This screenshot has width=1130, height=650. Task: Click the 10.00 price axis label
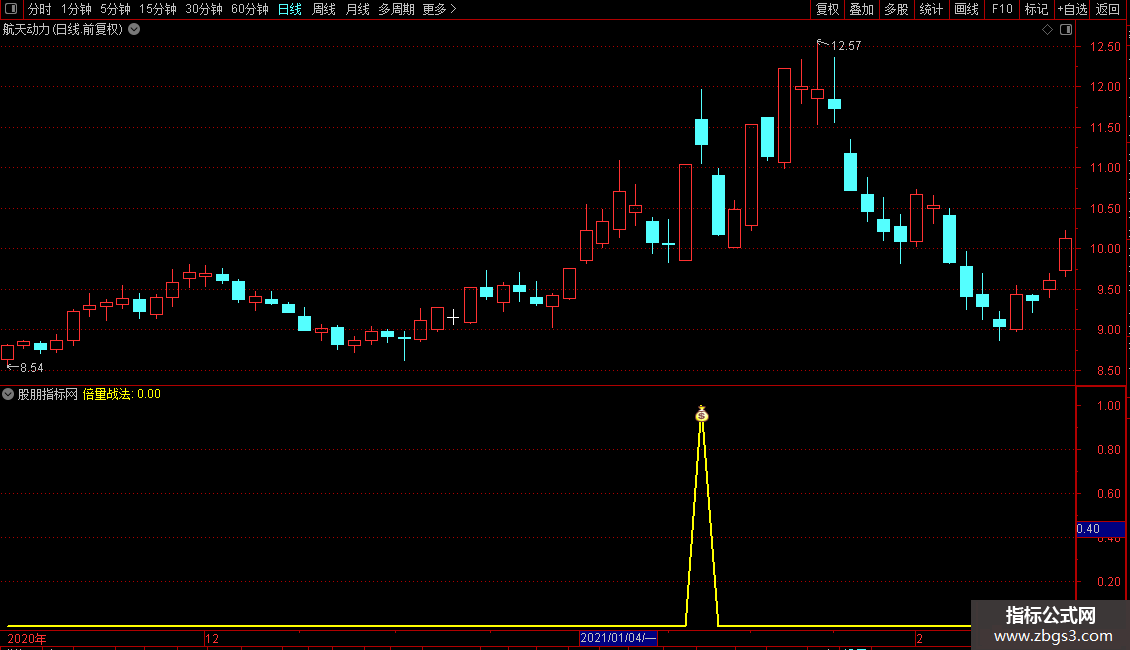tap(1105, 249)
